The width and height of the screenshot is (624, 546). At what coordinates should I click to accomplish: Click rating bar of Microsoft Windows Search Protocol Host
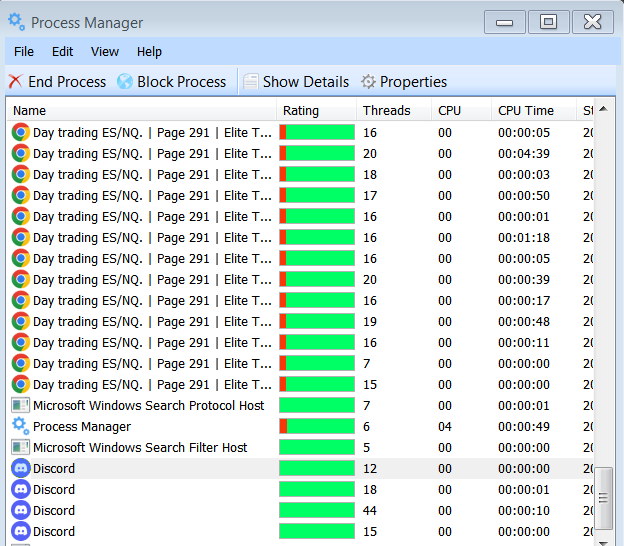pyautogui.click(x=317, y=406)
